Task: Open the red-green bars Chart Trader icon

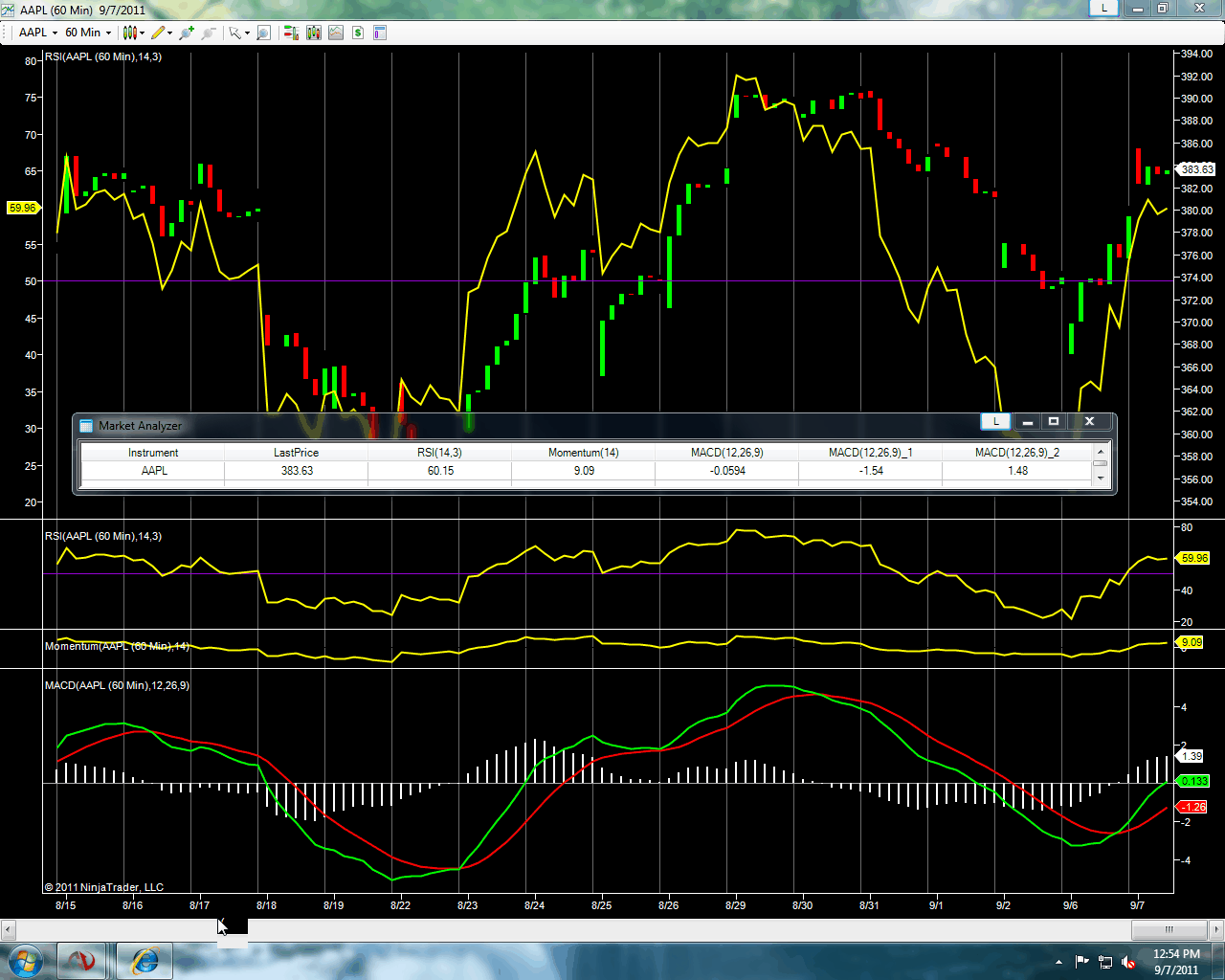Action: pos(291,33)
